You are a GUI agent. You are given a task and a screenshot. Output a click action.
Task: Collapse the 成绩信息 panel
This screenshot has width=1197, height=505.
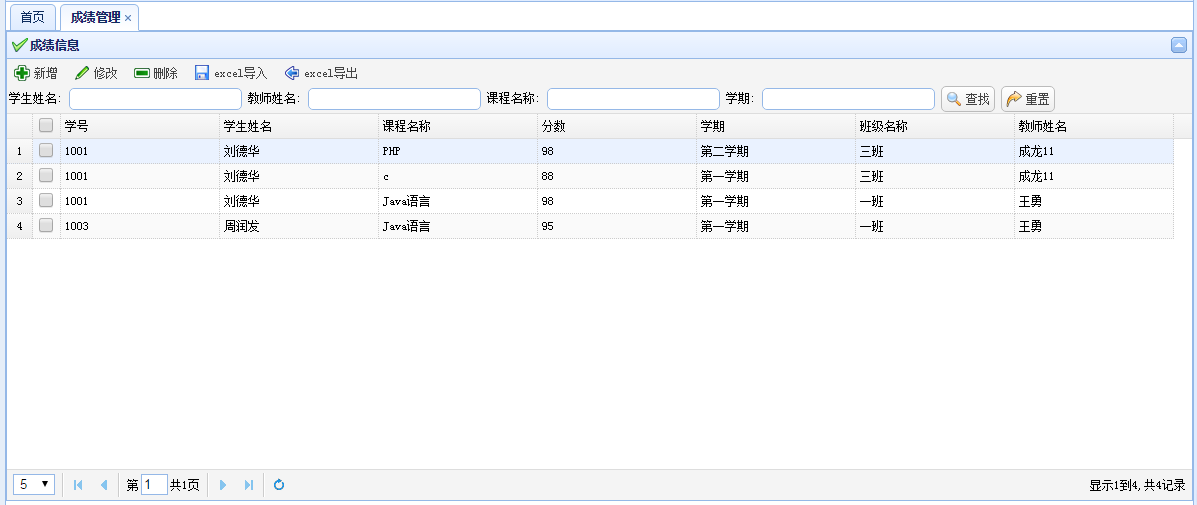[1179, 45]
